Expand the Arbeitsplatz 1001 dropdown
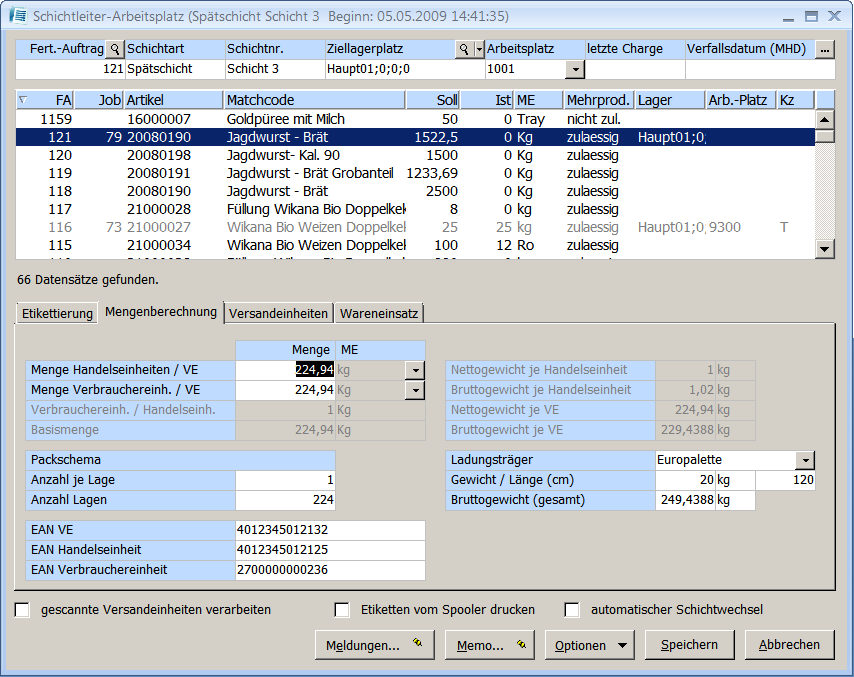The width and height of the screenshot is (854, 677). 574,69
